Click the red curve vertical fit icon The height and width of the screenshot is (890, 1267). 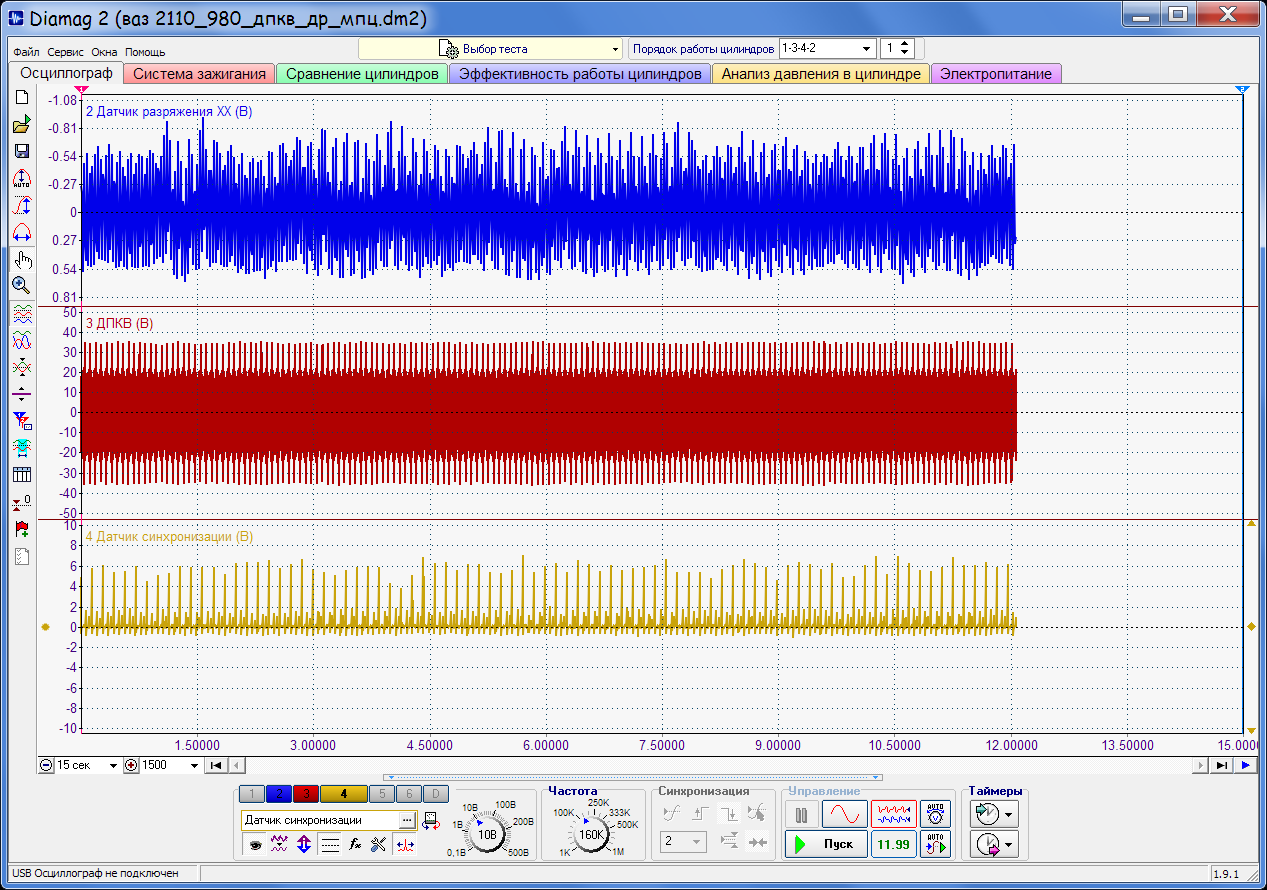tap(21, 205)
